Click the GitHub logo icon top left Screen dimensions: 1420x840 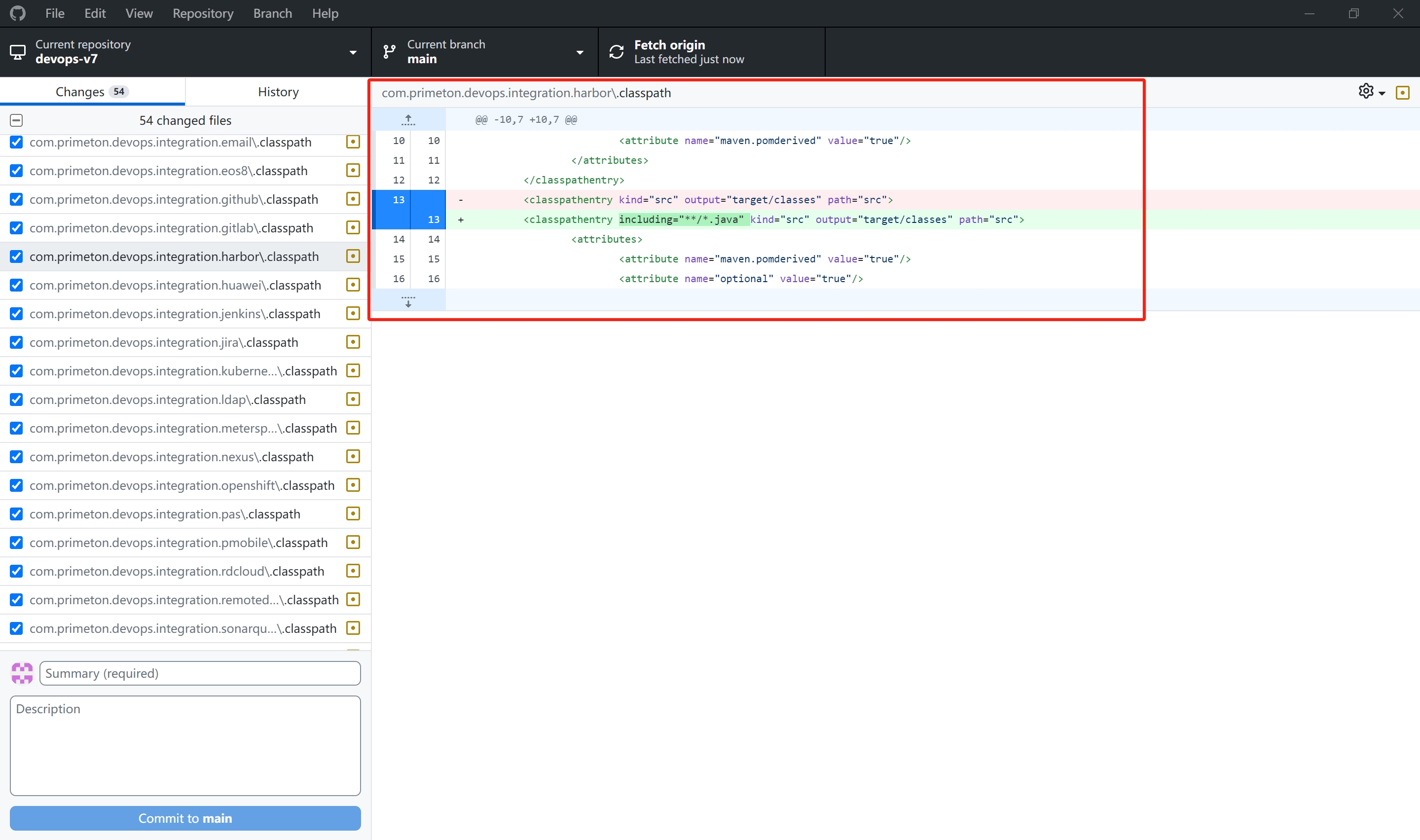tap(17, 13)
